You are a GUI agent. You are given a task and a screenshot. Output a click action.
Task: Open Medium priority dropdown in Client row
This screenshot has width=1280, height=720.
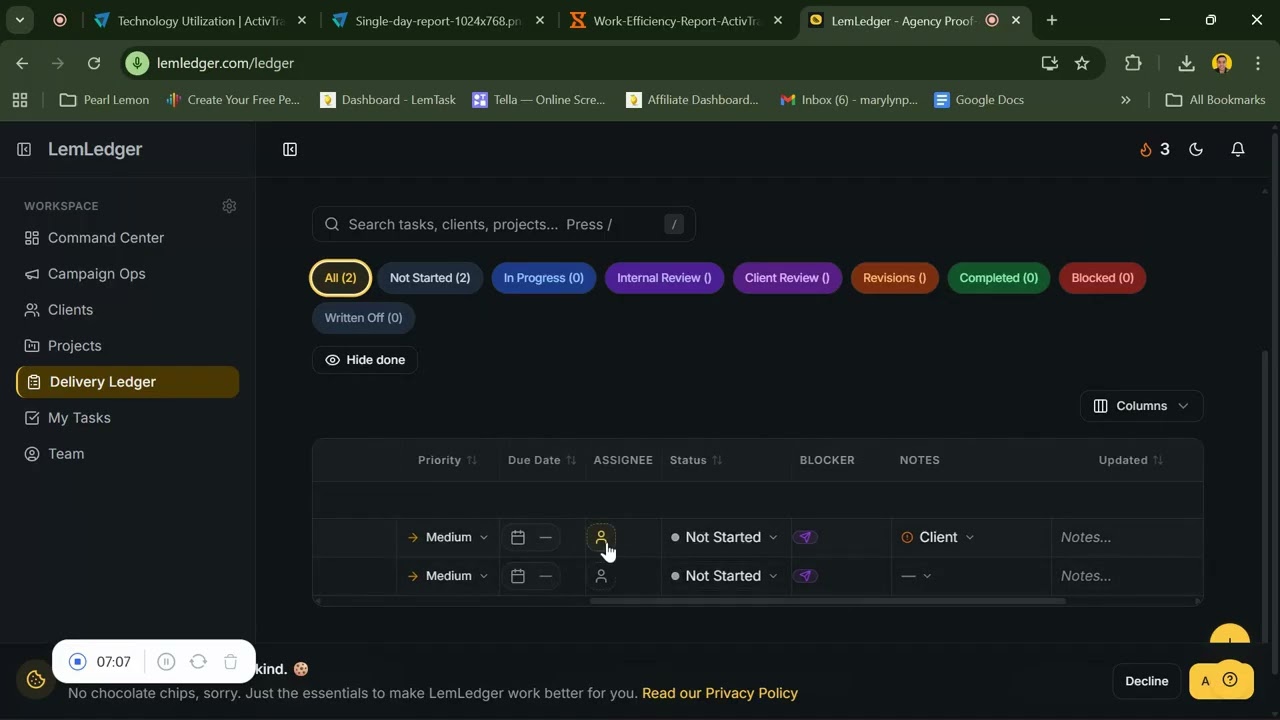[x=448, y=537]
